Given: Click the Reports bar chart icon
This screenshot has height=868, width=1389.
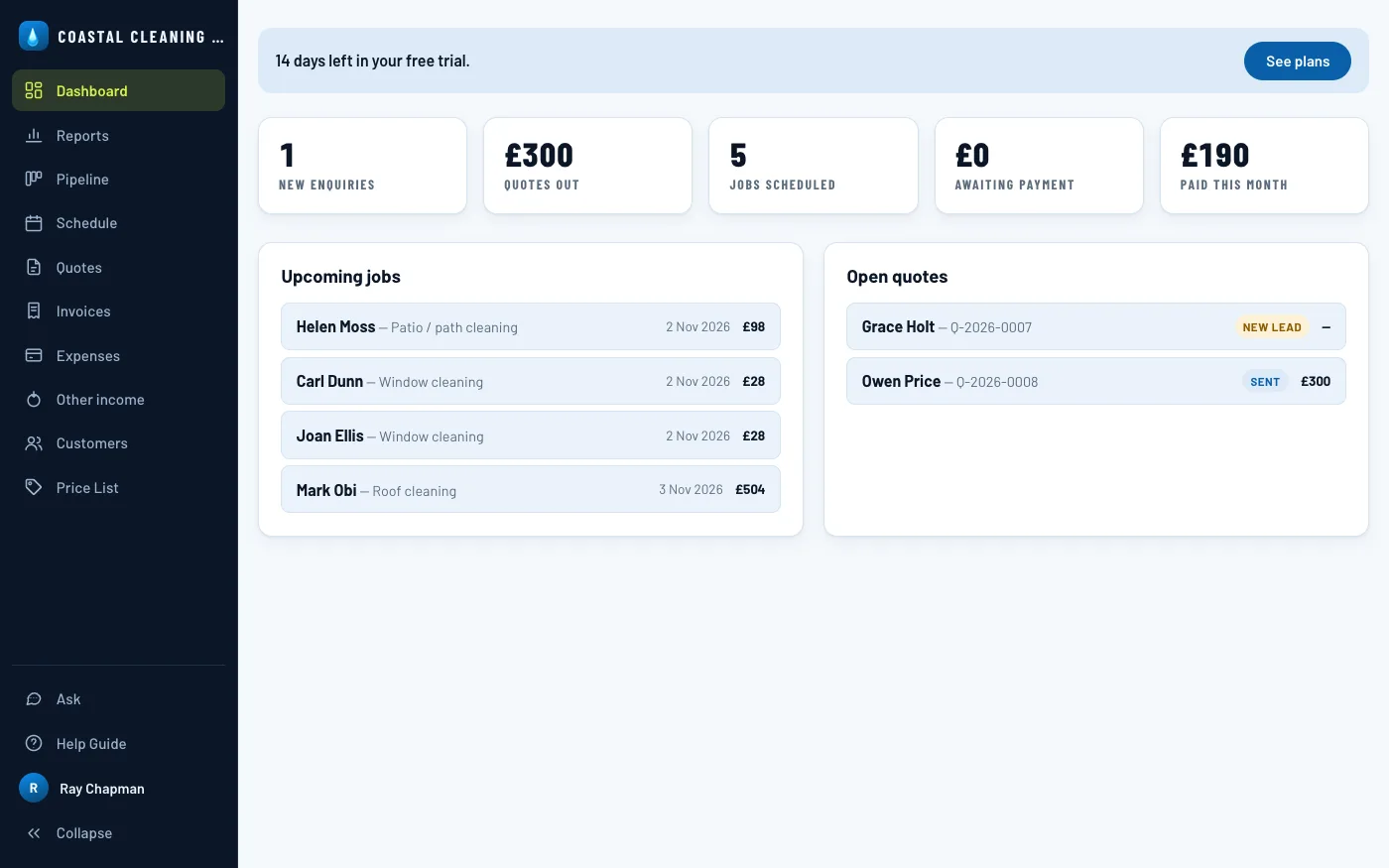Looking at the screenshot, I should (x=34, y=135).
